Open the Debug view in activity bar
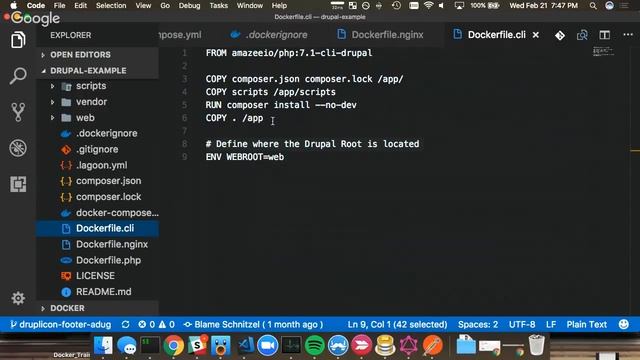The width and height of the screenshot is (640, 360). (18, 148)
